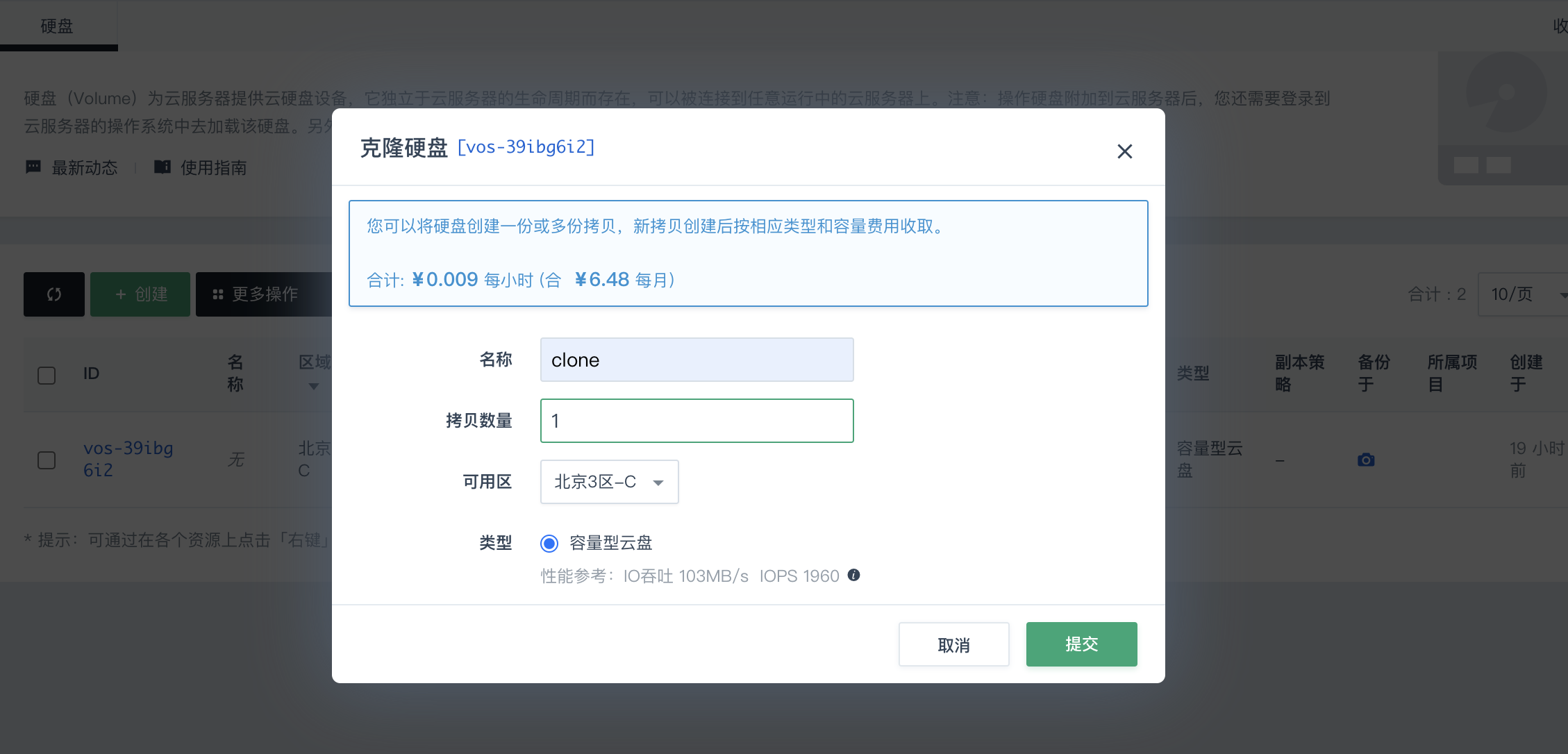
Task: Click the ¥6.48 monthly price text
Action: [x=601, y=279]
